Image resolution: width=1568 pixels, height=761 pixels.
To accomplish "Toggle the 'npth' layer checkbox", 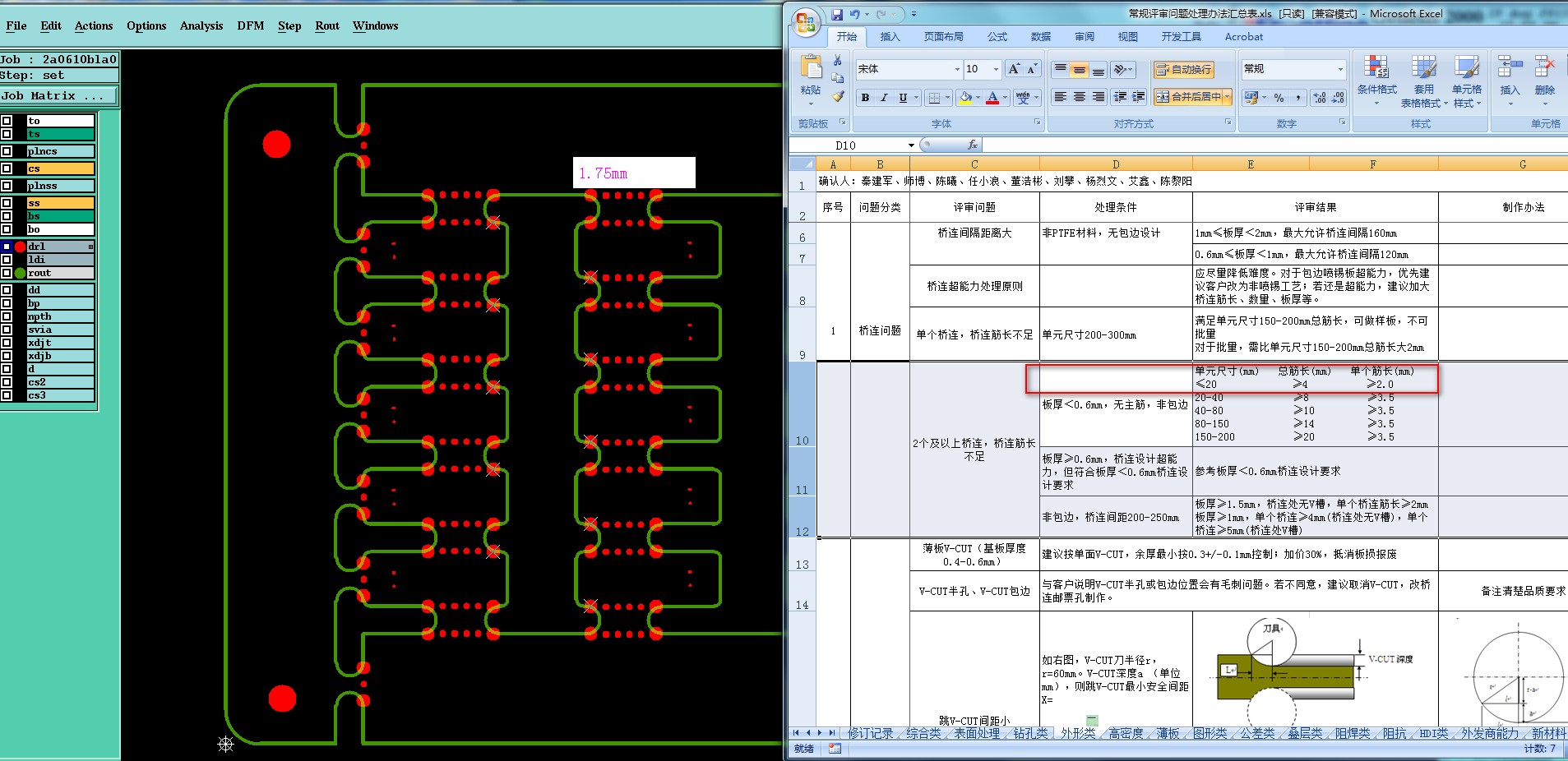I will coord(7,316).
